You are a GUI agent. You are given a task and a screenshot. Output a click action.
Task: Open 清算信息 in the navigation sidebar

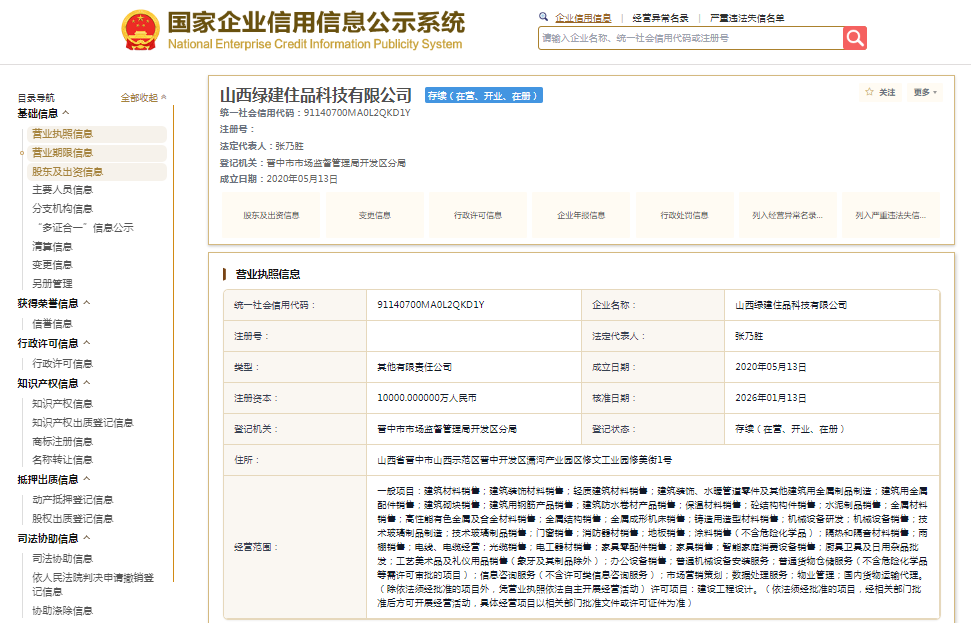point(52,246)
